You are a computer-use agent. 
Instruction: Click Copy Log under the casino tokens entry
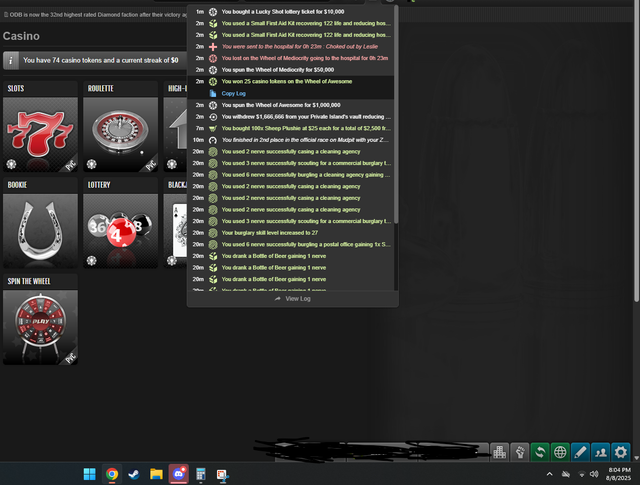tap(233, 93)
